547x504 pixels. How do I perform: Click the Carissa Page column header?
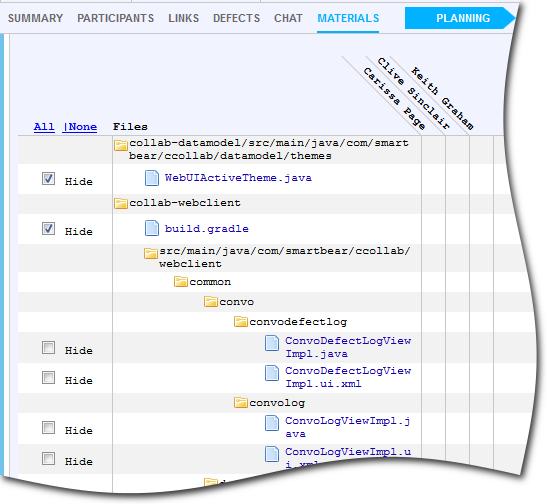(394, 99)
